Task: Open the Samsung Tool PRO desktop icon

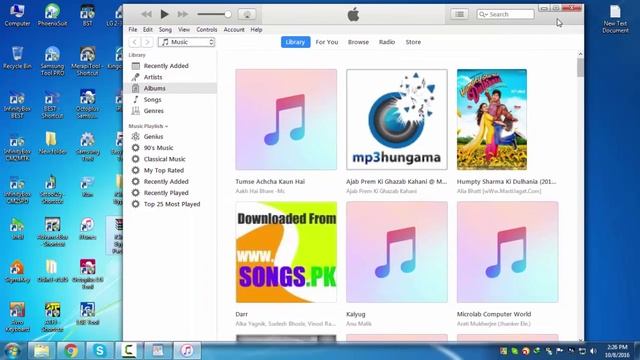Action: [52, 61]
